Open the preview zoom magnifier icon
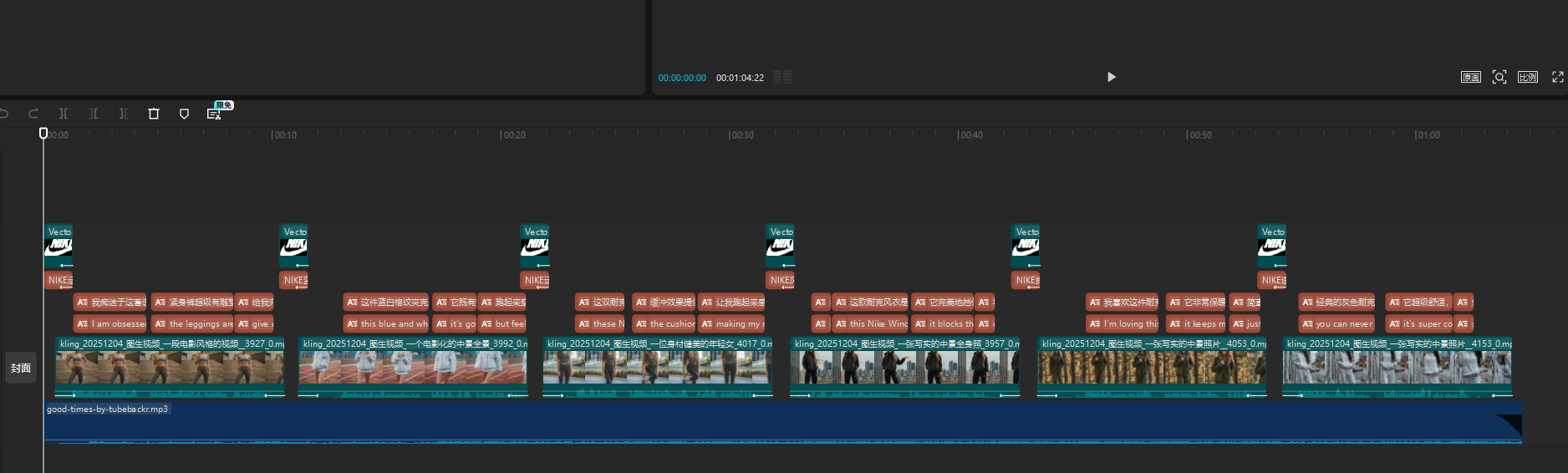 click(1499, 77)
